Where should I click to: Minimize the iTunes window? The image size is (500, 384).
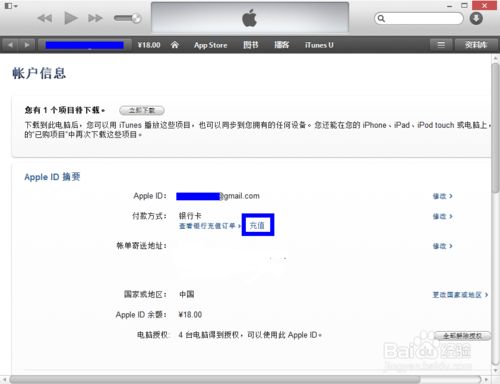[450, 6]
